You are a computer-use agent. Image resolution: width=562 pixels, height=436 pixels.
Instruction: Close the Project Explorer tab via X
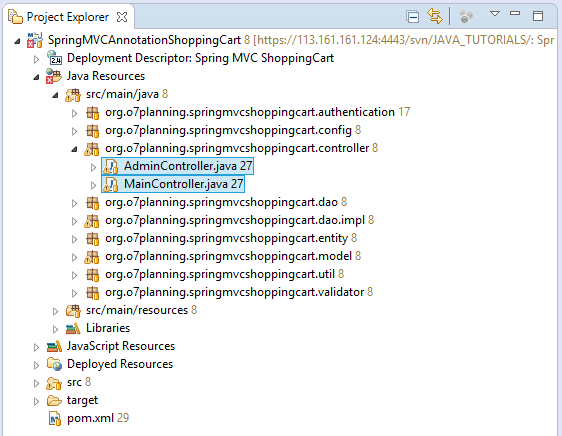(x=122, y=17)
